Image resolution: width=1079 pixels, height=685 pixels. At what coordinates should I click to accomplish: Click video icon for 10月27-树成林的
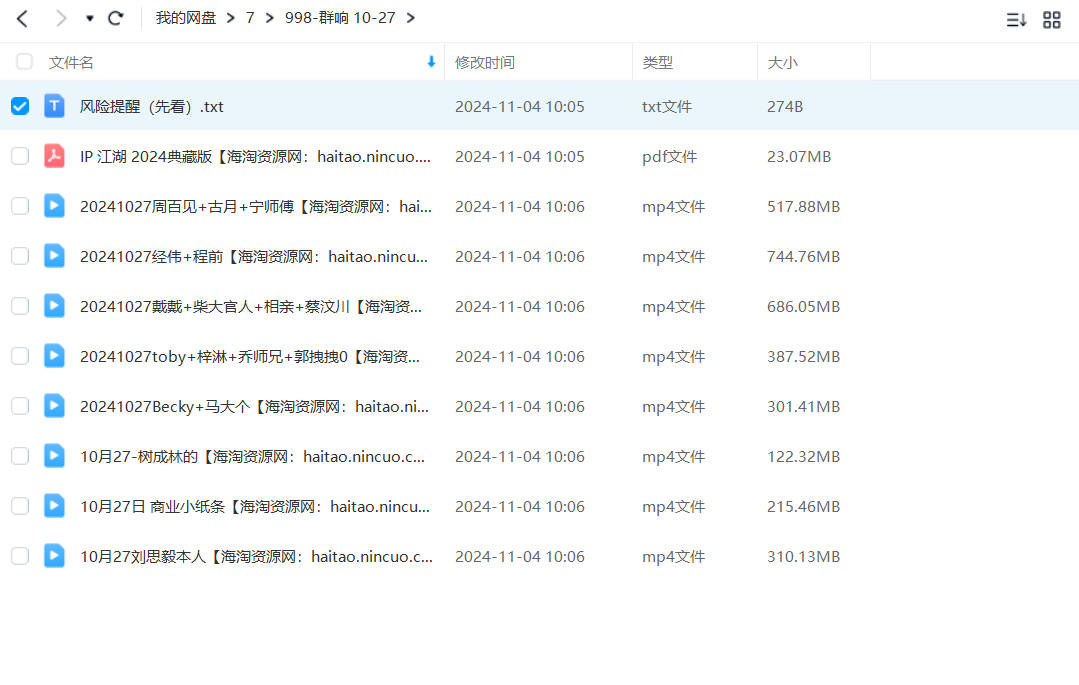[x=54, y=456]
